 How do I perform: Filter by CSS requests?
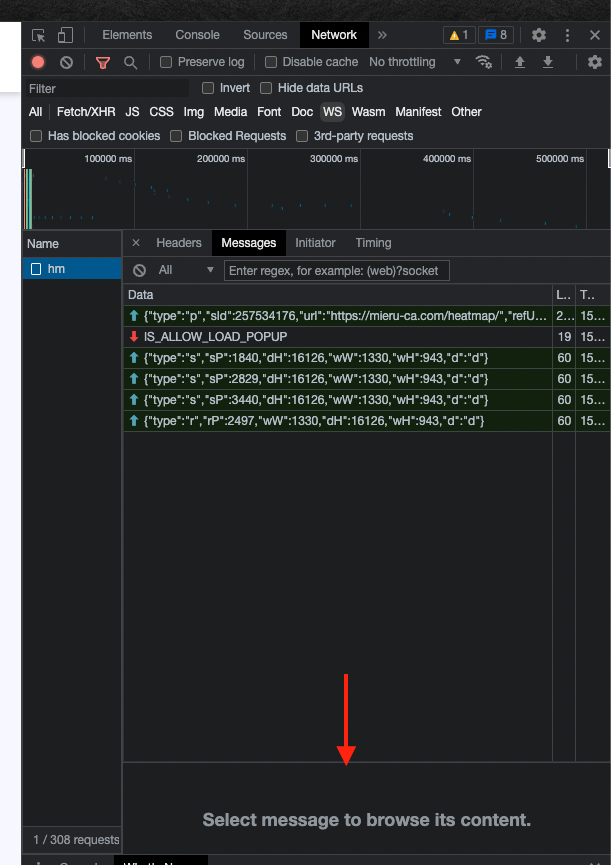[162, 112]
